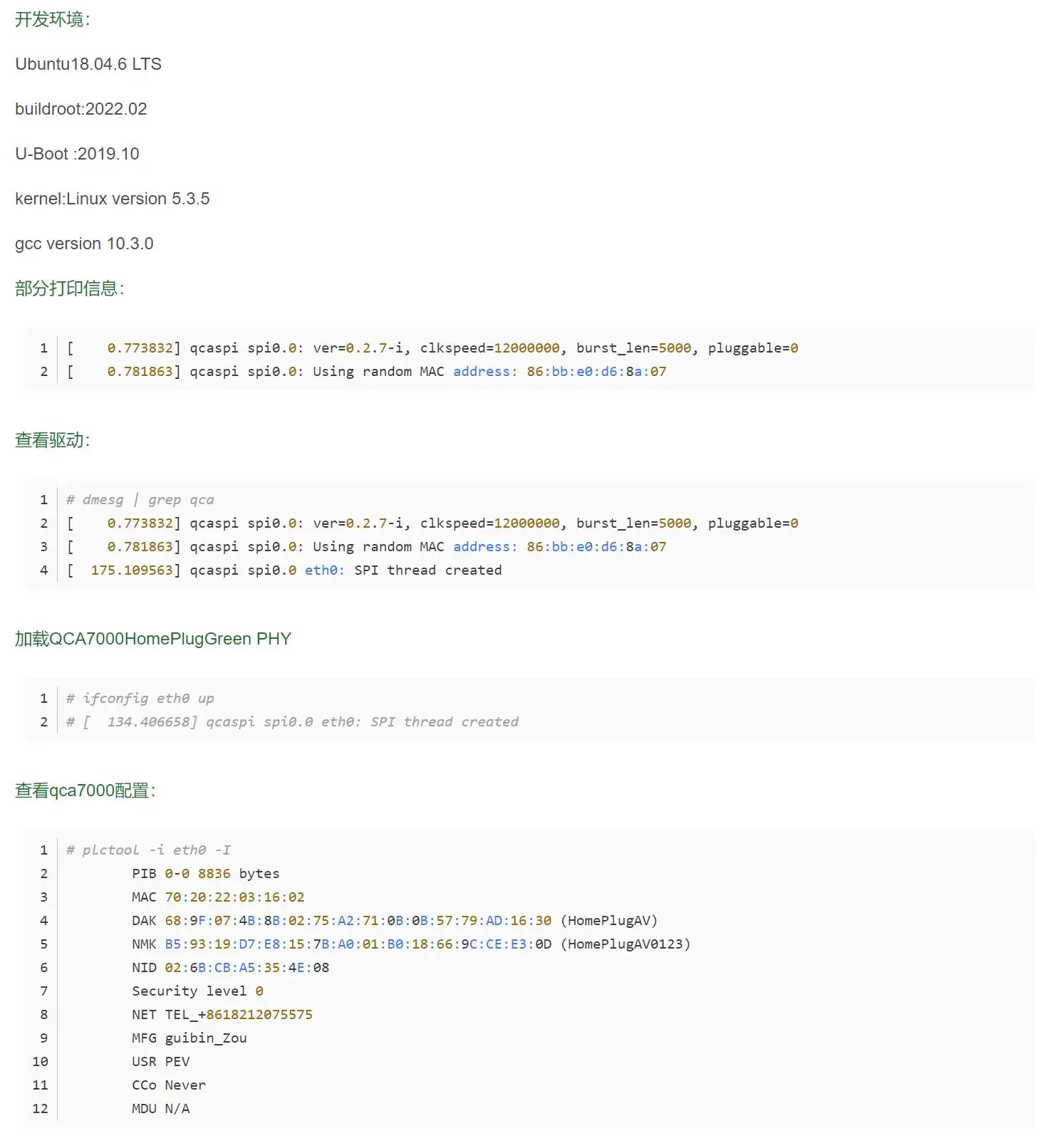Click the NET TEL_+8618212075575 line
Screen dimensions: 1048x1148
[x=222, y=1015]
